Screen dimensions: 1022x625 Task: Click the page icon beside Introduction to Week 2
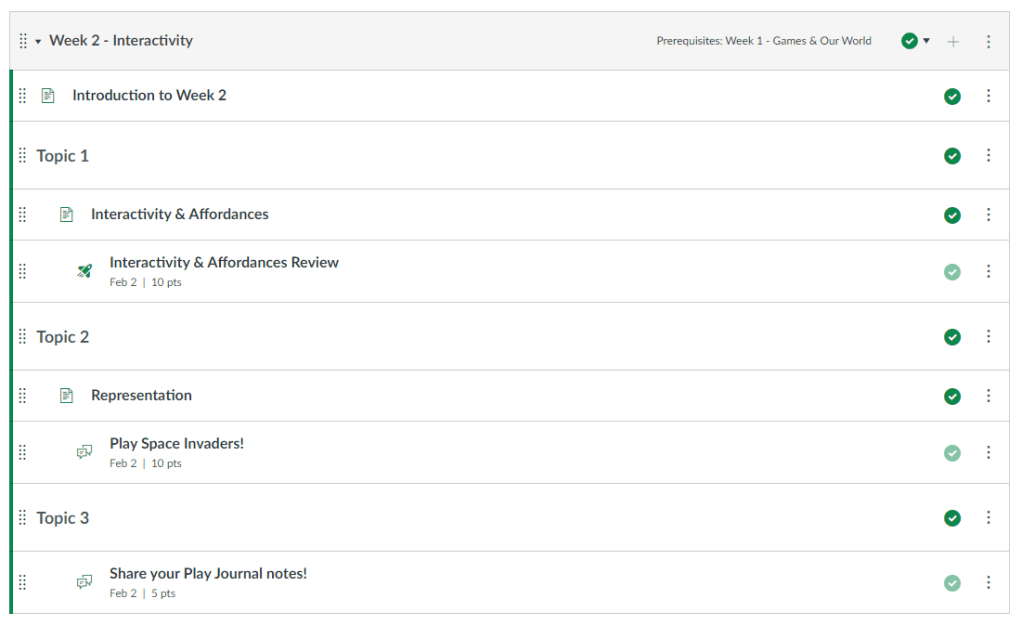48,96
